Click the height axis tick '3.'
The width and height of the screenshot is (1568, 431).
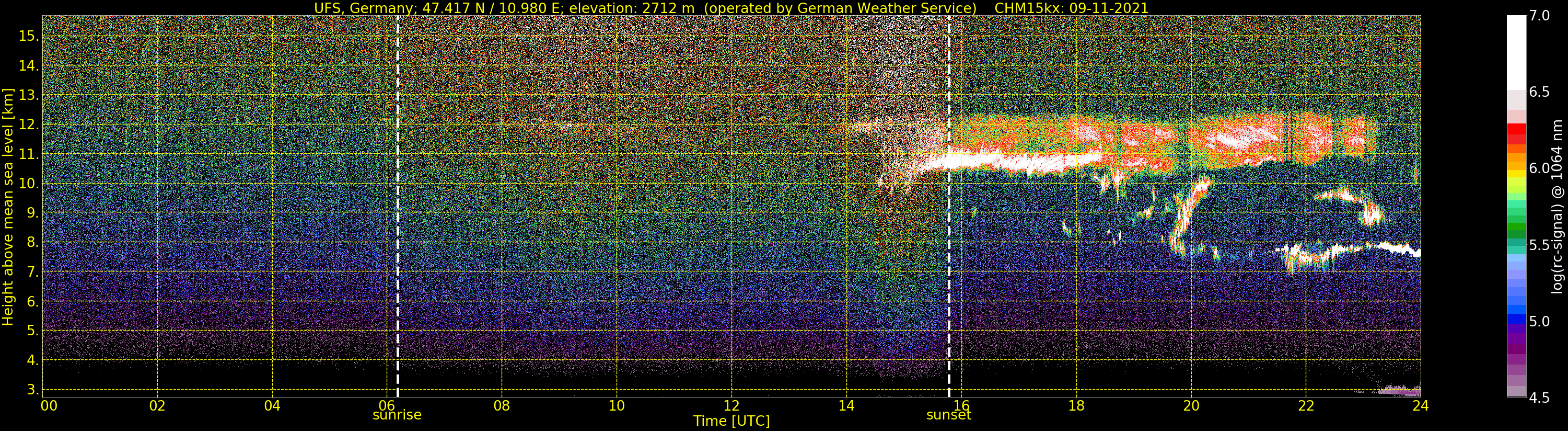[x=33, y=390]
